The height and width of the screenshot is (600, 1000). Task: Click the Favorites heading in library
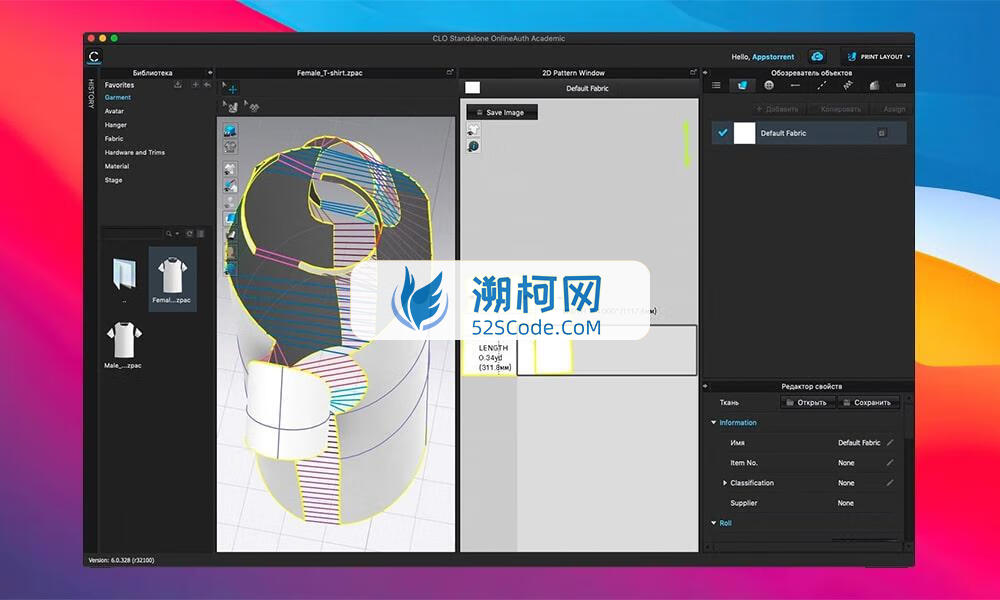click(x=119, y=85)
